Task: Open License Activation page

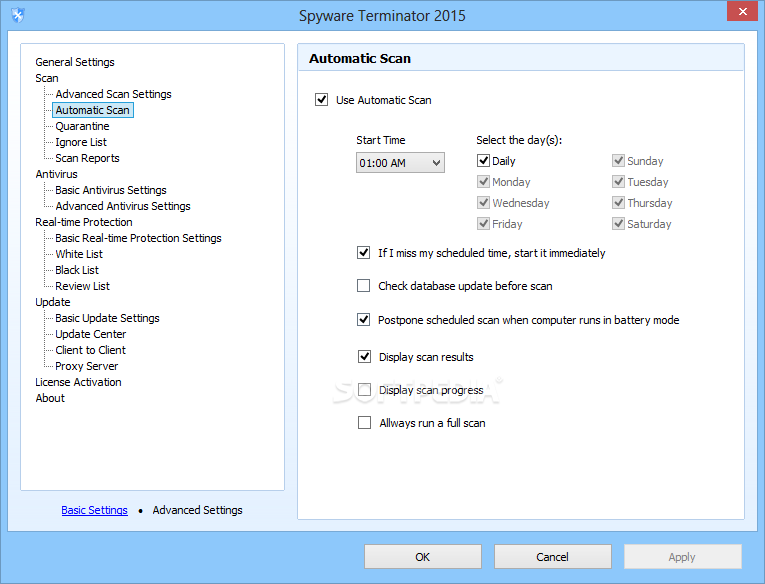Action: click(x=78, y=382)
